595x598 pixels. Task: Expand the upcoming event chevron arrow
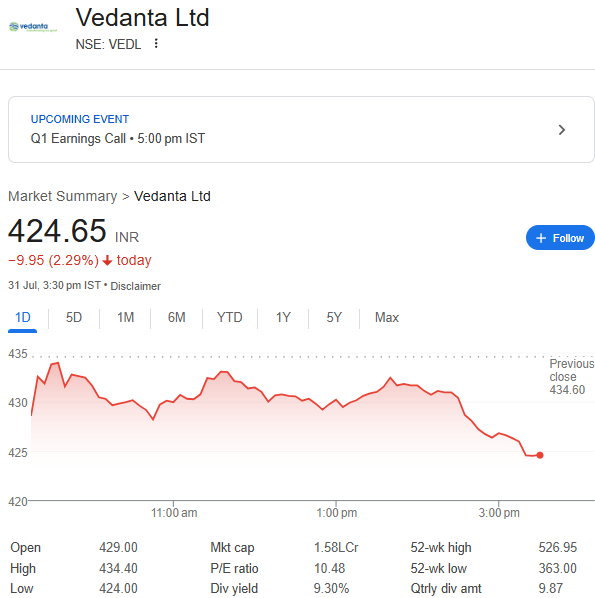pyautogui.click(x=561, y=130)
